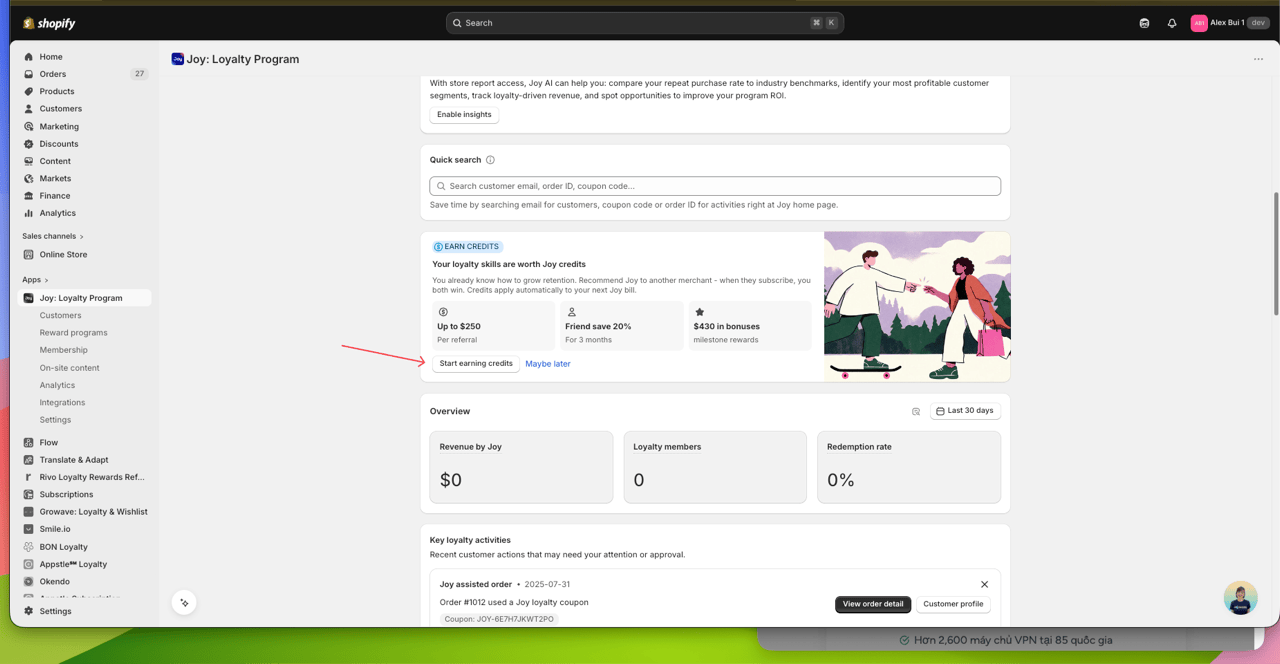Image resolution: width=1280 pixels, height=664 pixels.
Task: Click the Appstle Loyalty icon
Action: (x=29, y=565)
